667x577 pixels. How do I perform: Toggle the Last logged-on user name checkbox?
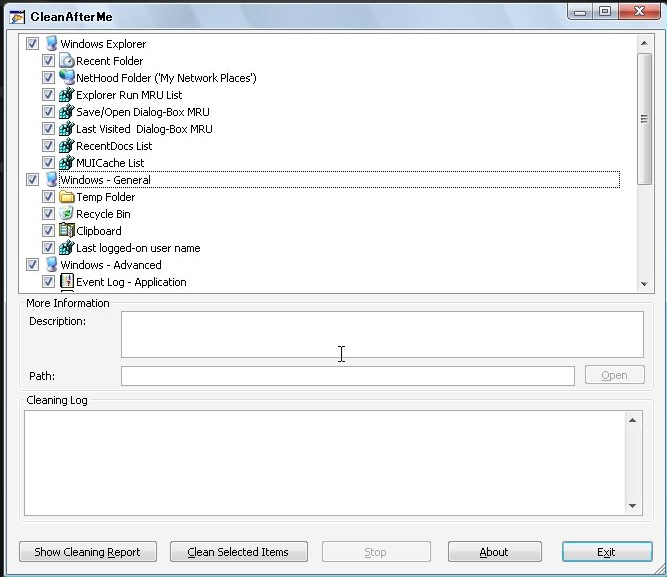(x=48, y=248)
